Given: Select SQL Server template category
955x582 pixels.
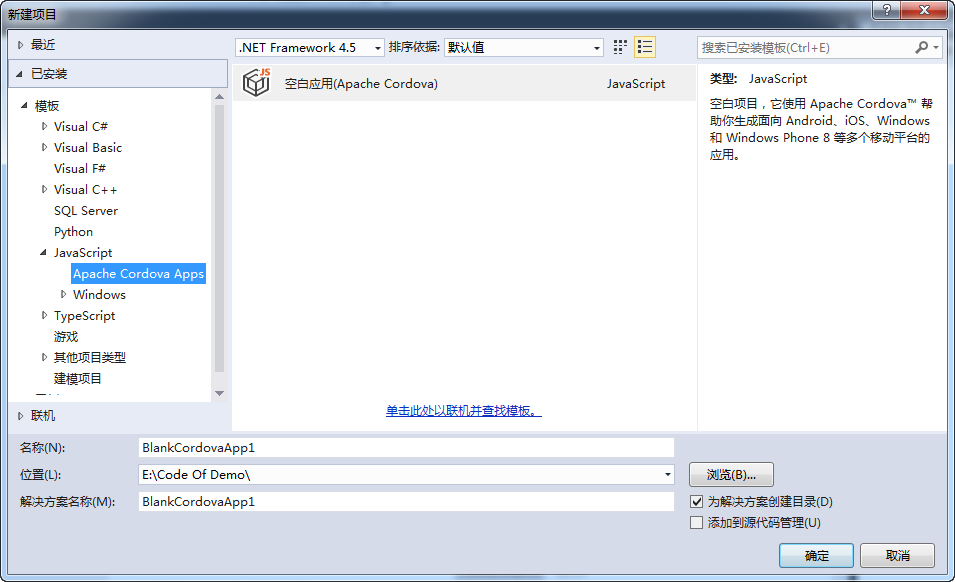Looking at the screenshot, I should pos(85,210).
